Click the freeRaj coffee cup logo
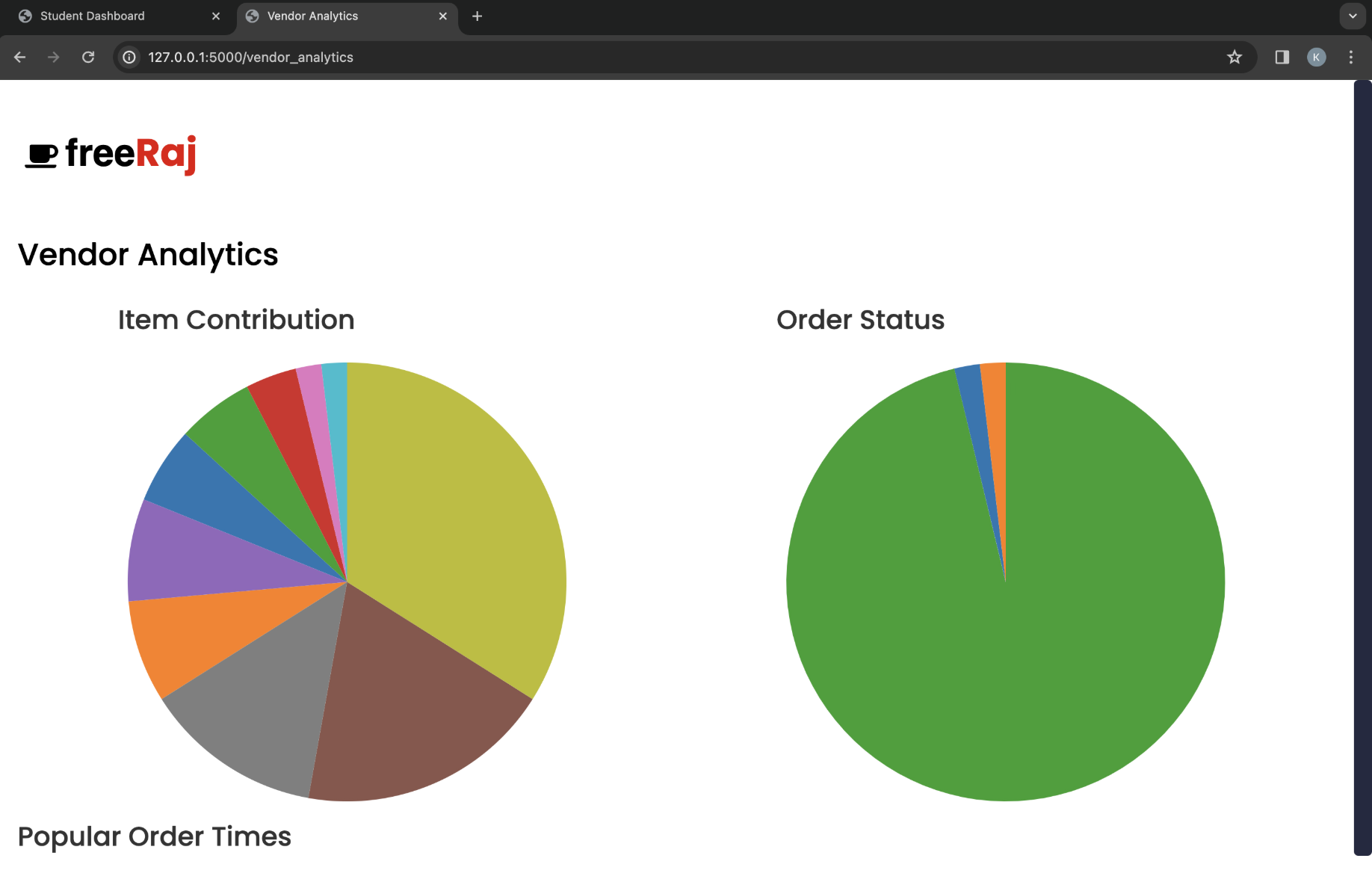This screenshot has height=879, width=1372. pyautogui.click(x=43, y=155)
